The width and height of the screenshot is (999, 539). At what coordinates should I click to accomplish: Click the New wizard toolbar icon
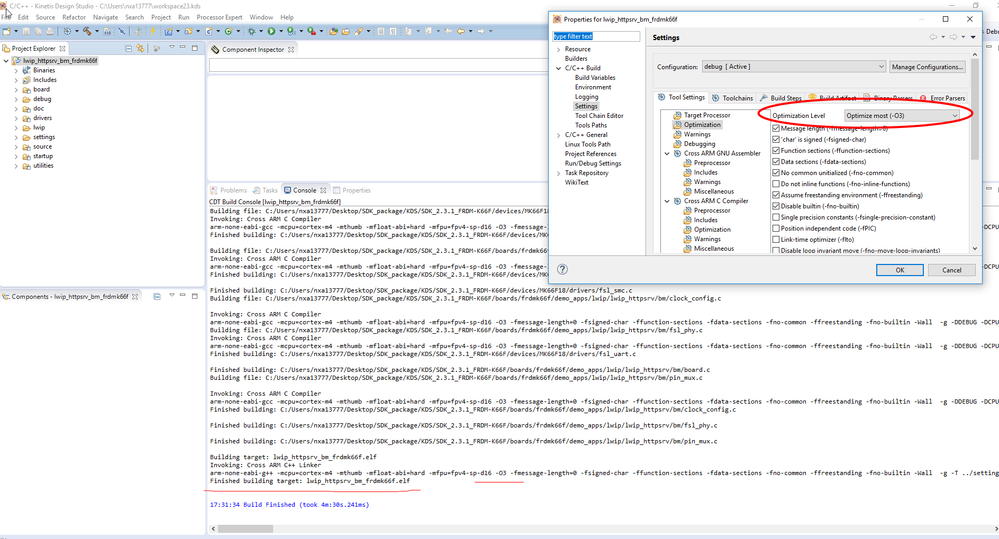(6, 31)
